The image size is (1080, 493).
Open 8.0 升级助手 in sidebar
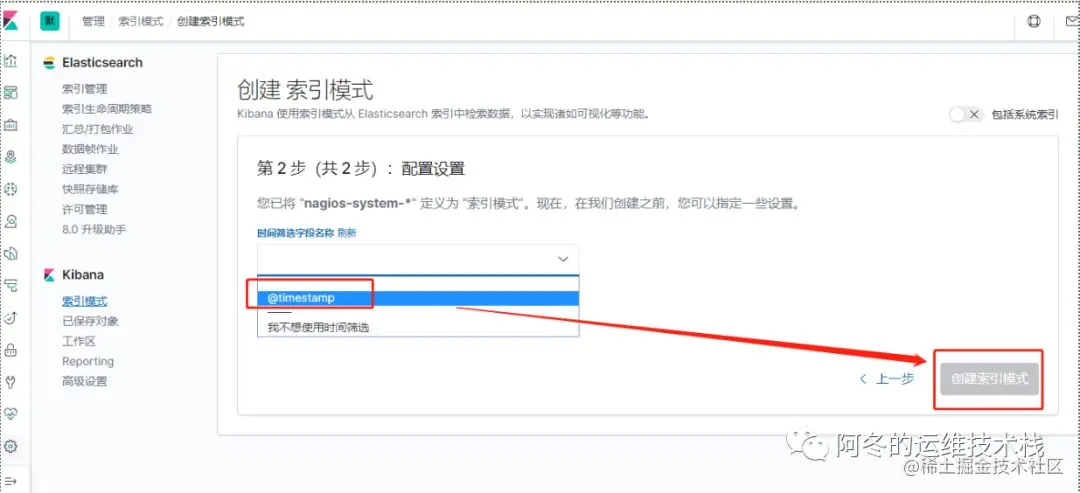tap(94, 229)
